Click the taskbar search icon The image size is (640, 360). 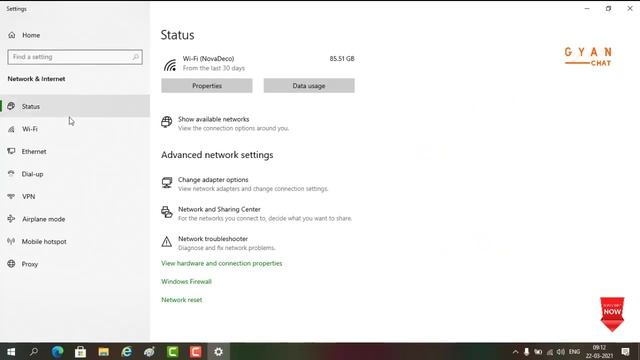point(34,351)
